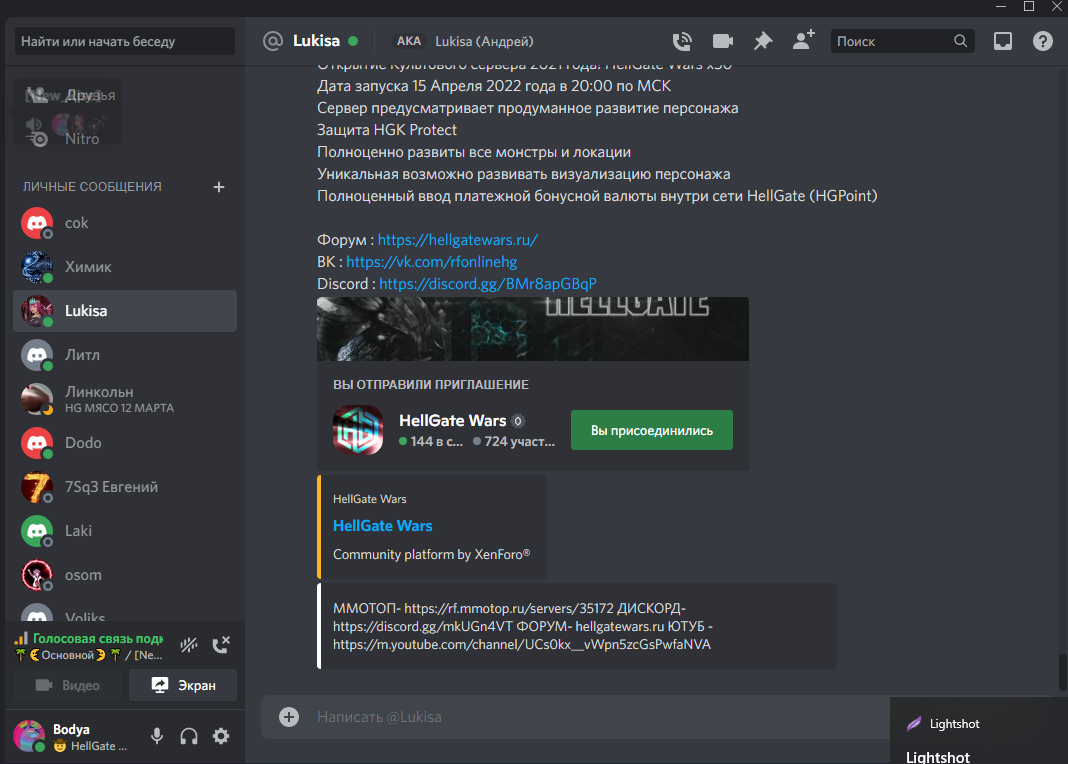Share screen with the Экран button
Viewport: 1068px width, 764px height.
(x=183, y=685)
